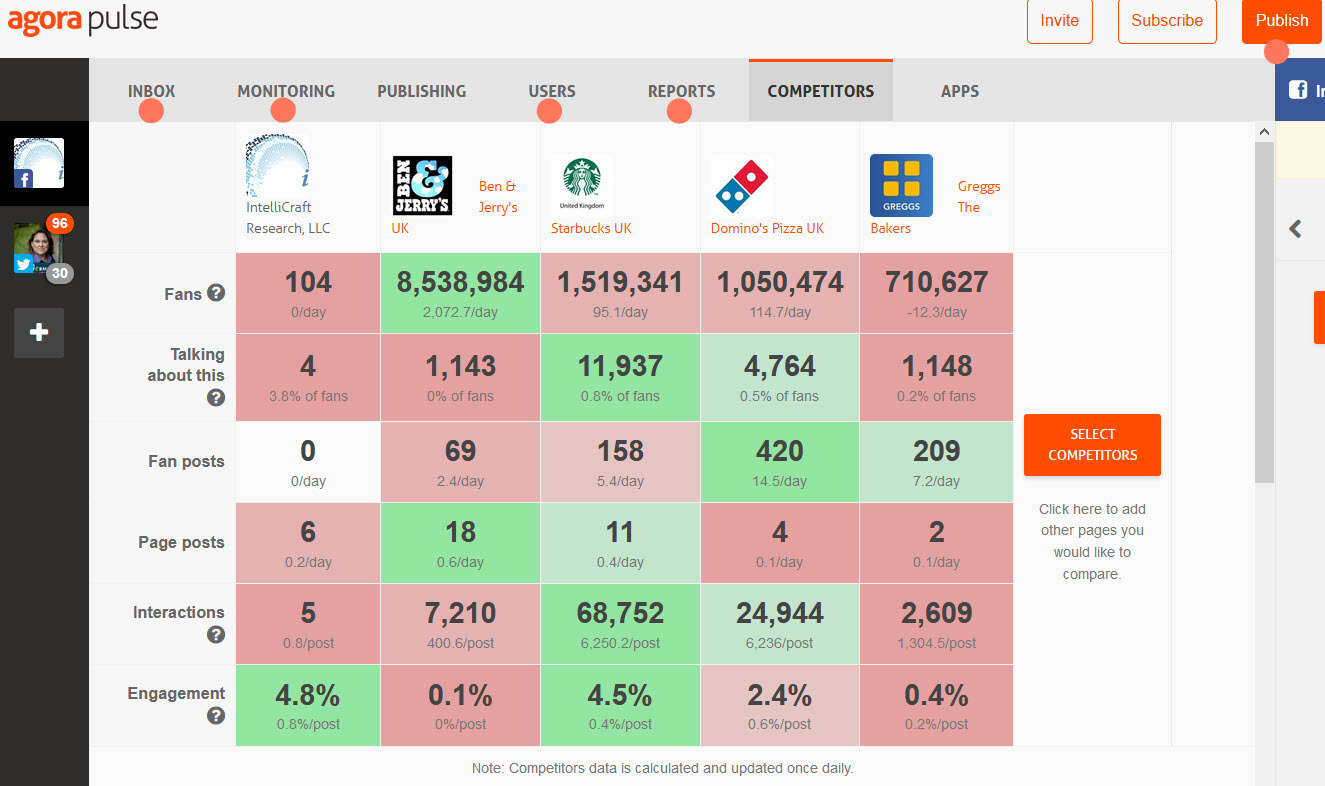This screenshot has height=786, width=1325.
Task: Click IntelliCraft Research, LLC name
Action: 288,218
